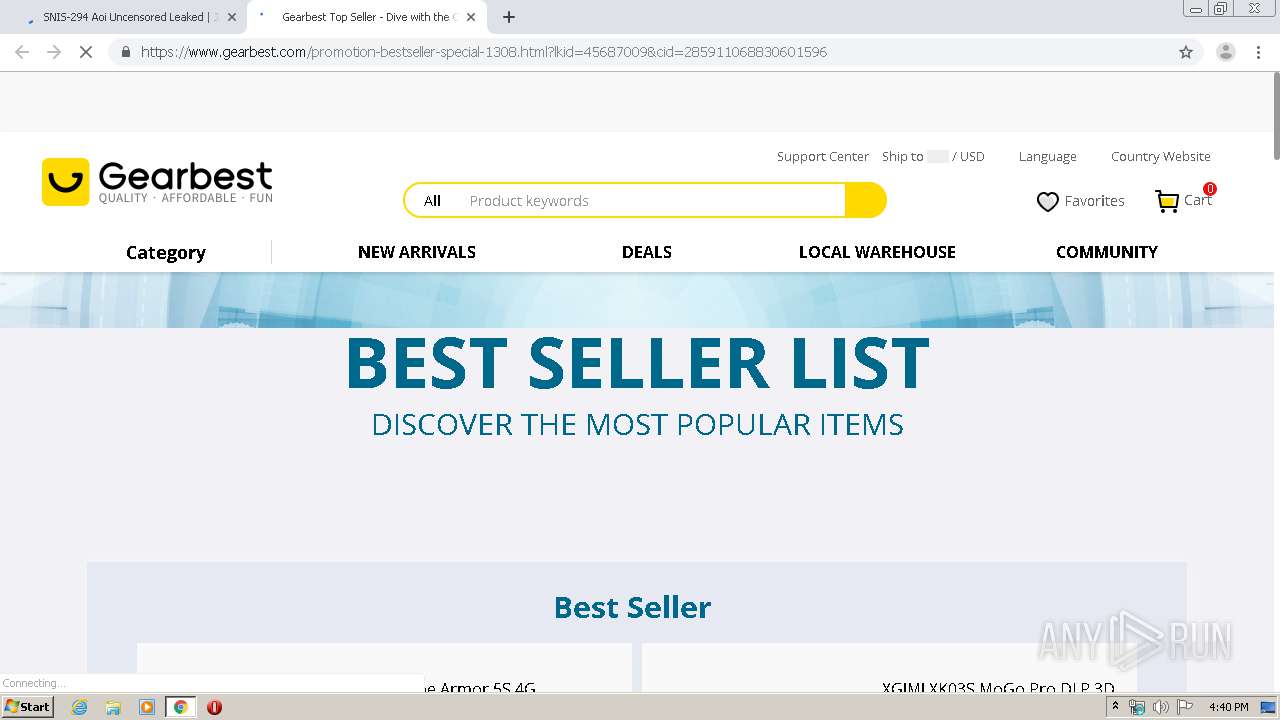Click the Action Center flag icon

[1185, 707]
